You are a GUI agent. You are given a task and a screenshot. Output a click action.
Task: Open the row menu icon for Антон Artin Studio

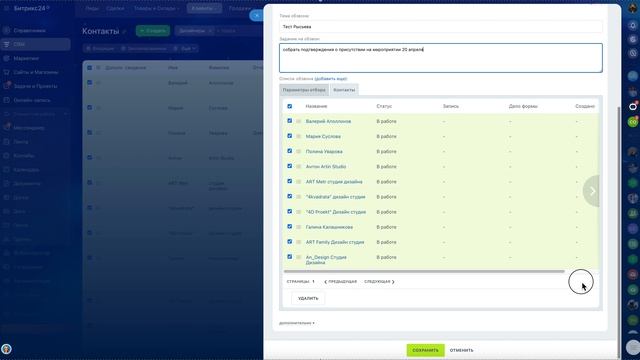[298, 167]
